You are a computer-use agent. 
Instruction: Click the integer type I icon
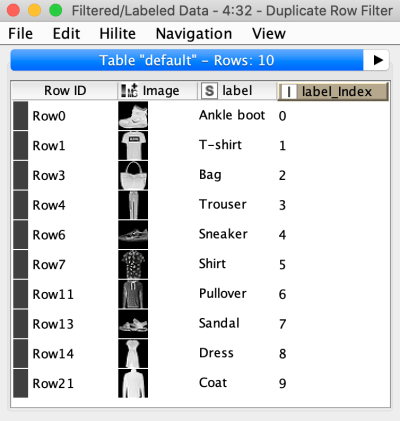pyautogui.click(x=289, y=92)
